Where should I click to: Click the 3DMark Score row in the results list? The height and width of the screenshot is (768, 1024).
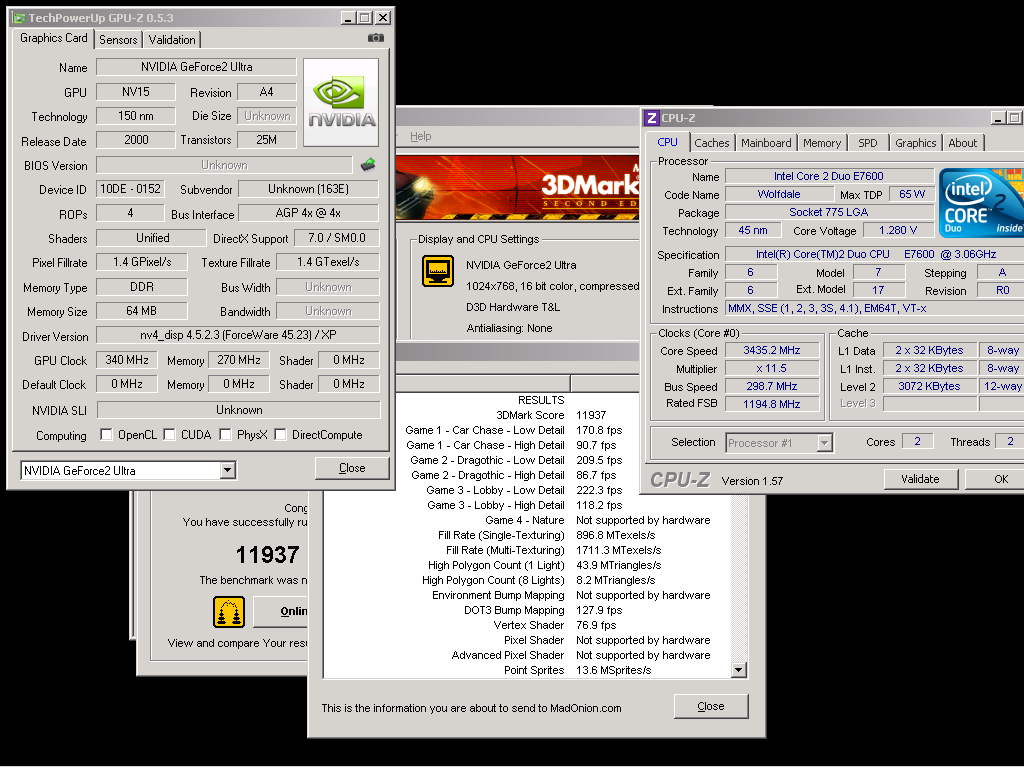pos(552,415)
